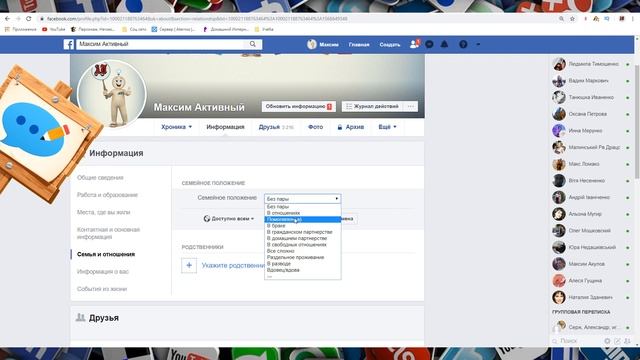Viewport: 640px width, 360px height.
Task: Switch to the Друзья tab
Action: tap(276, 127)
